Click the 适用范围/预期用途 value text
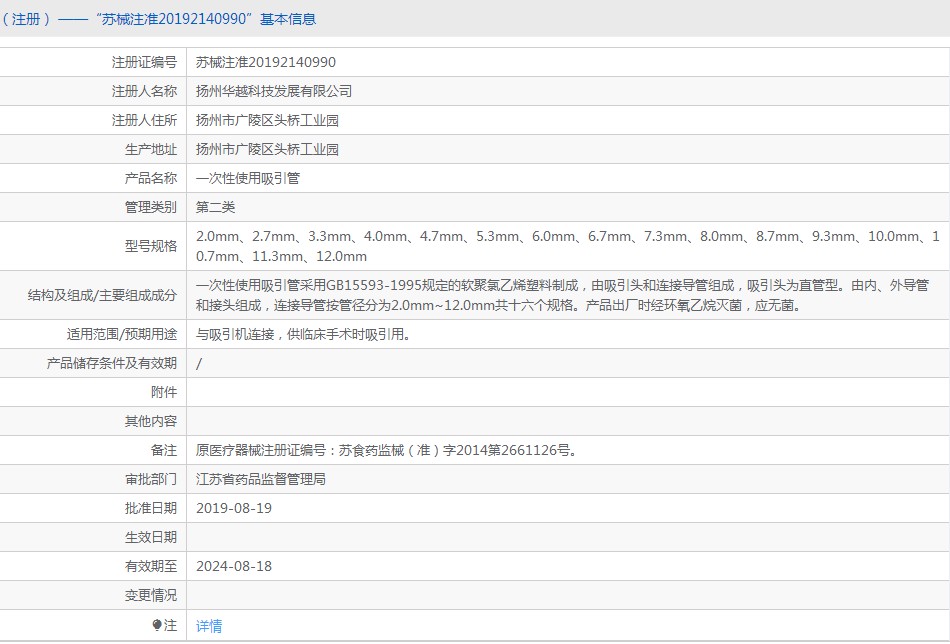 click(303, 334)
